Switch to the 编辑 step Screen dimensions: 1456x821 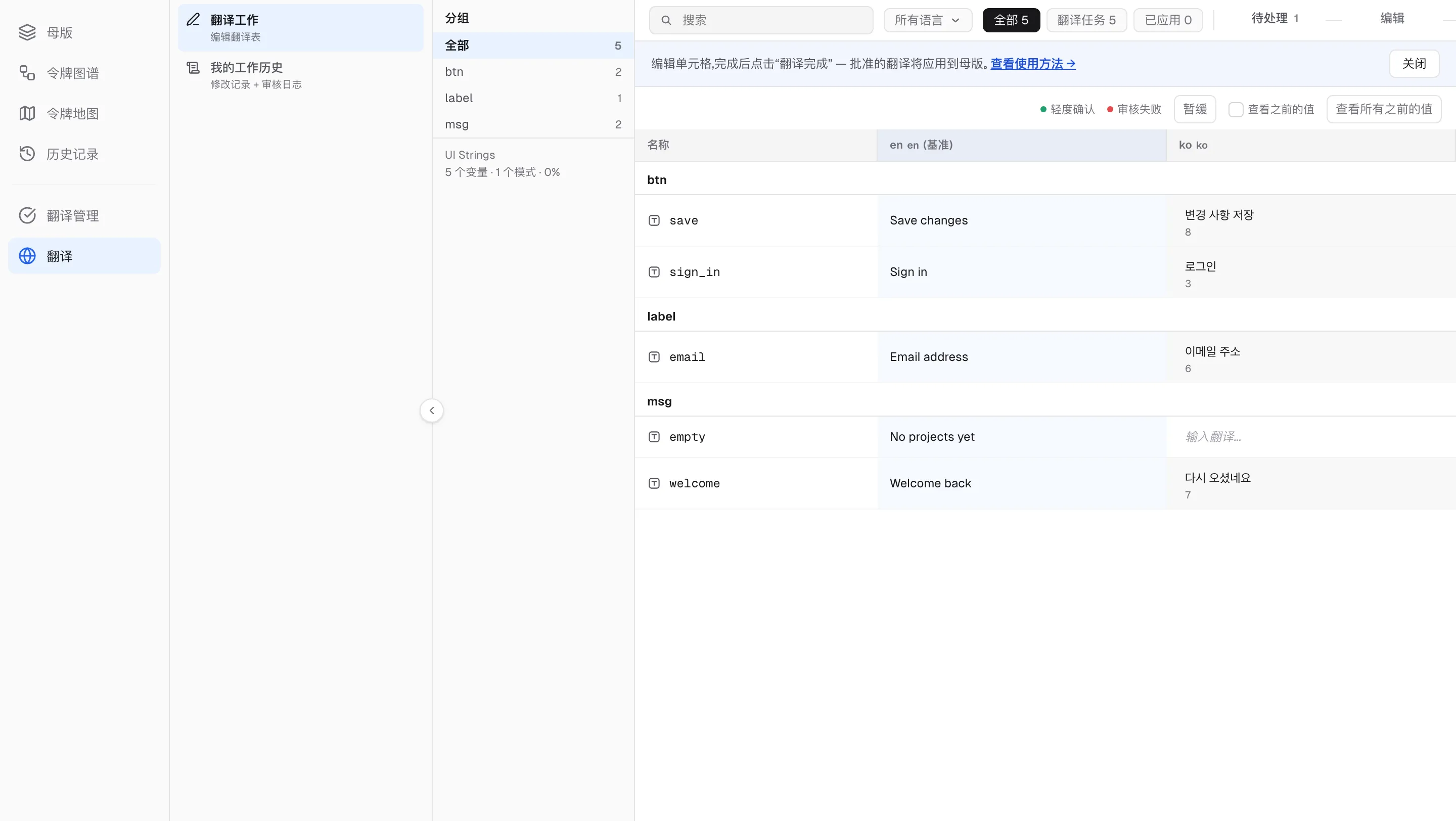coord(1392,19)
